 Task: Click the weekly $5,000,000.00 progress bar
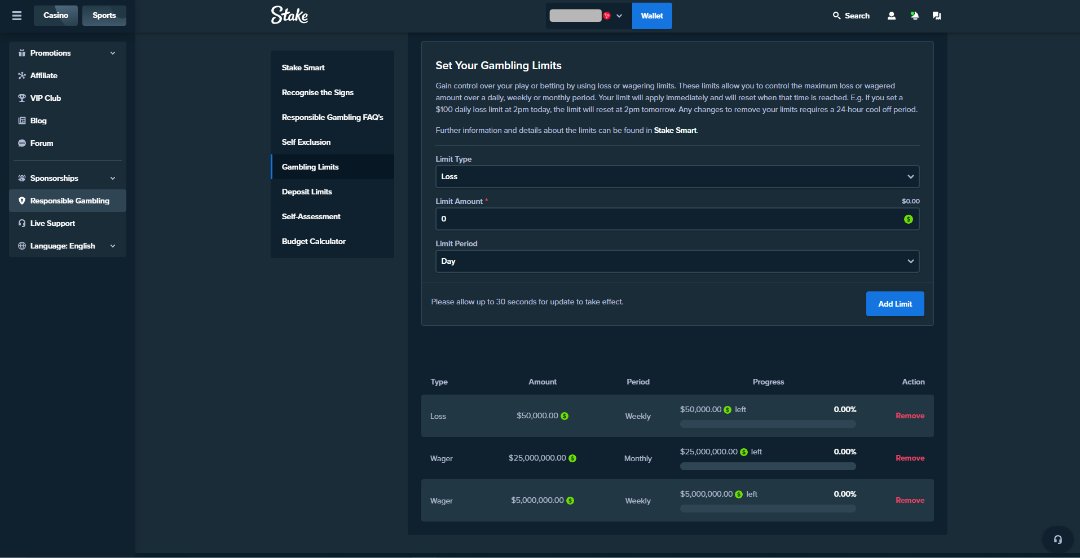click(768, 509)
